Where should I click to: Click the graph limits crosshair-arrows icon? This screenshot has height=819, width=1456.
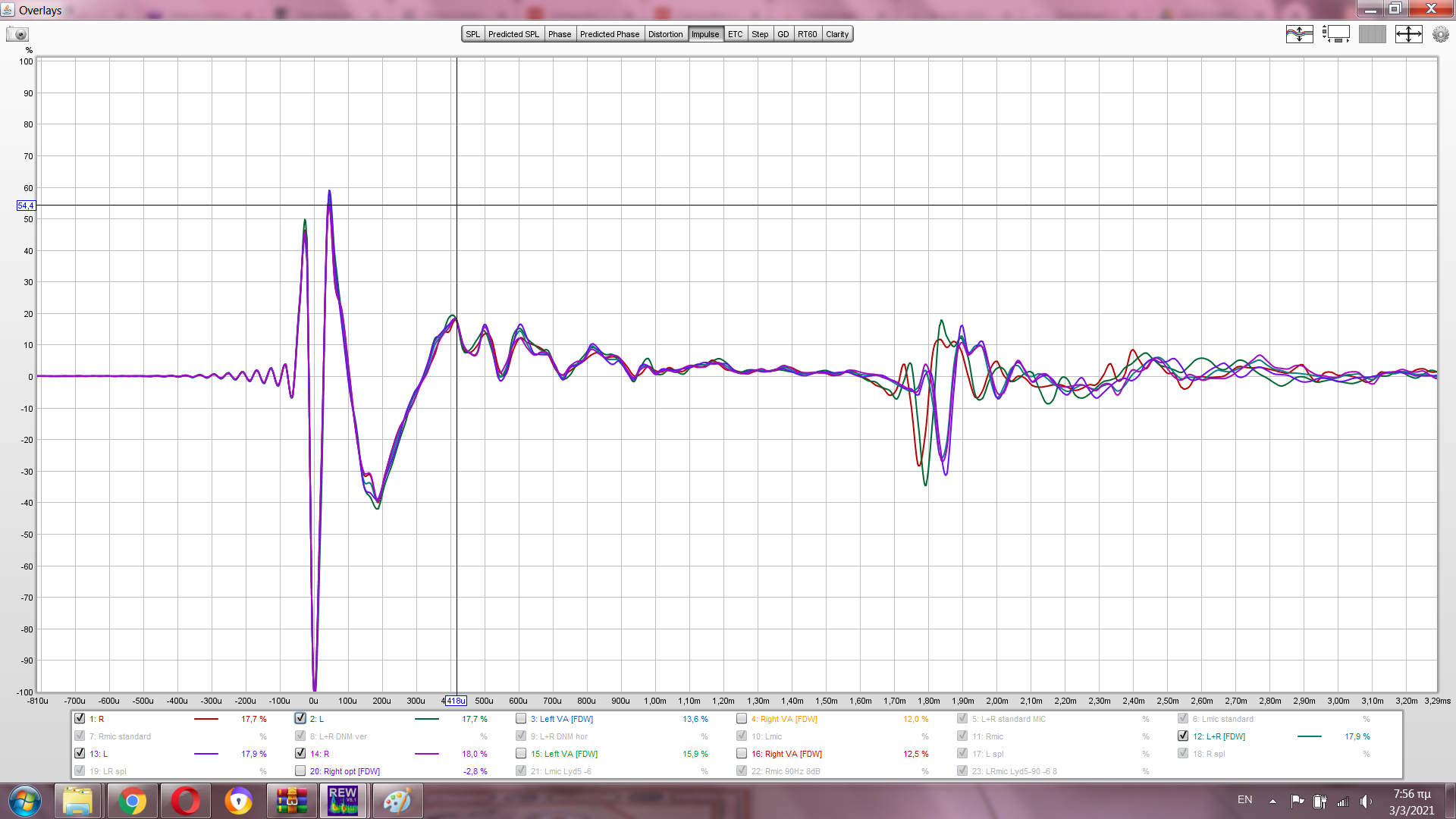pos(1408,34)
